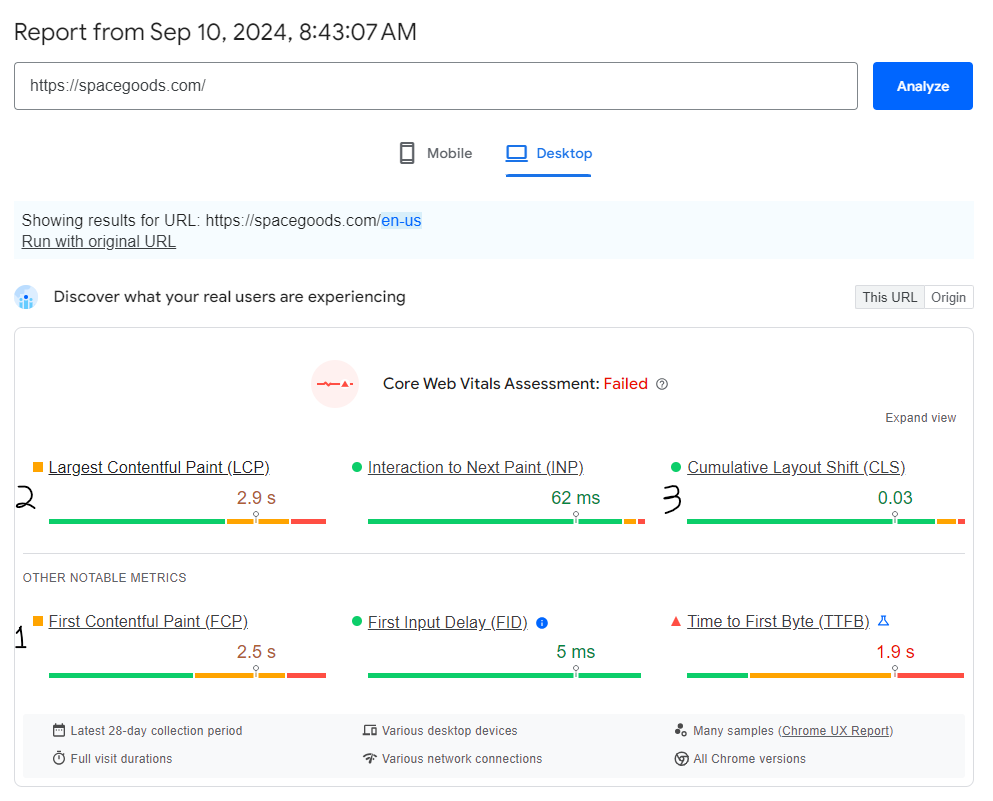Click the Core Web Vitals failed status icon
Viewport: 993px width, 801px height.
(x=335, y=384)
